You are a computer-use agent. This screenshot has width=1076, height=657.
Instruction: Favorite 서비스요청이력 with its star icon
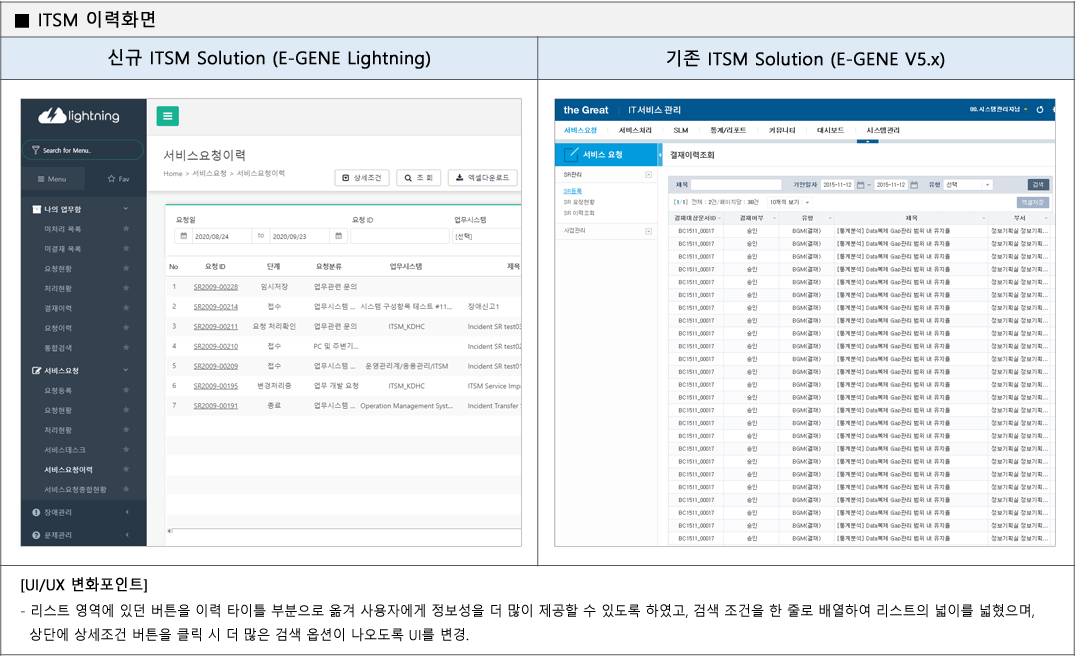(126, 469)
